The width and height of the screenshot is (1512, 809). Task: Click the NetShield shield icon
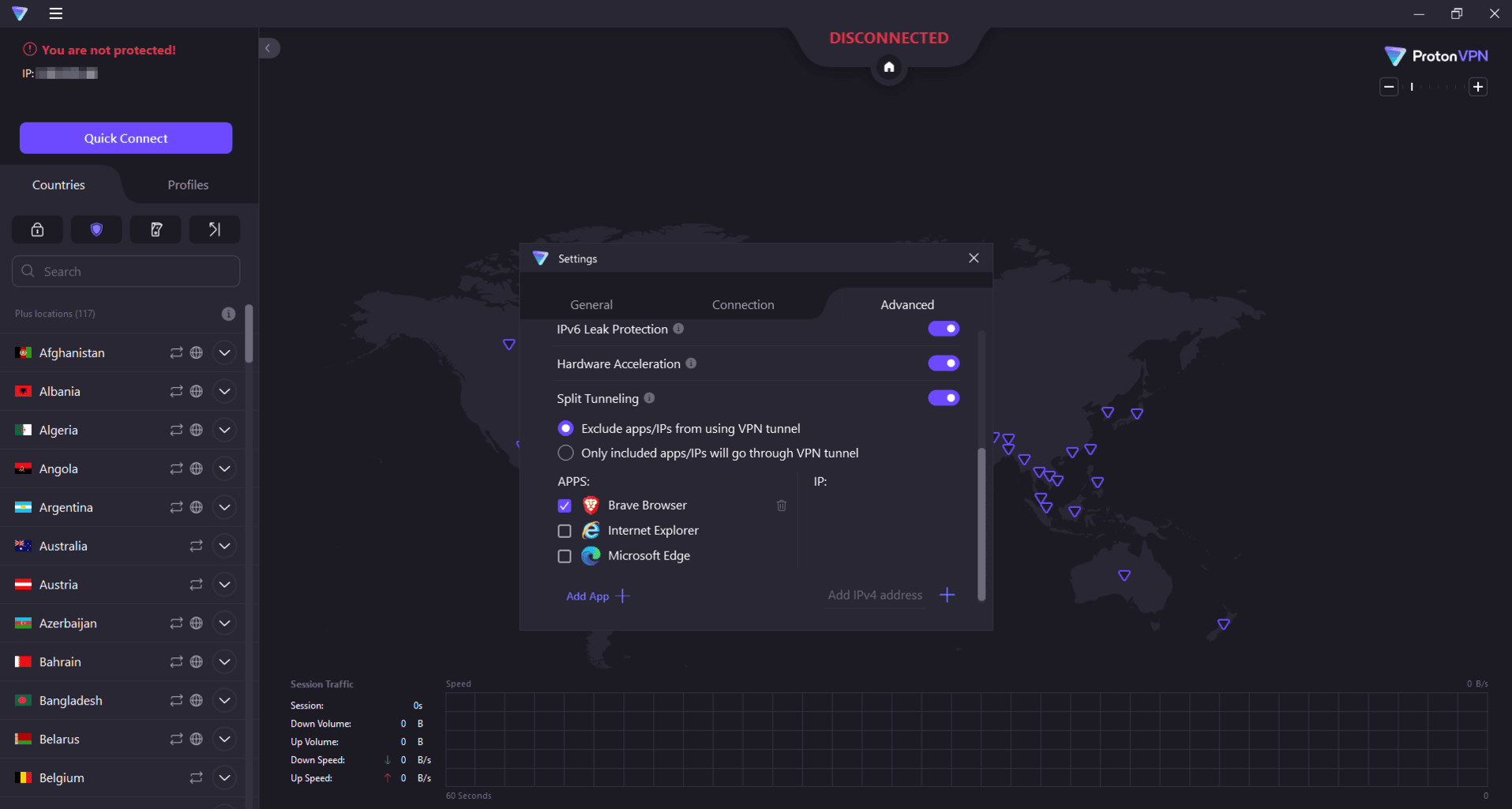[x=96, y=230]
